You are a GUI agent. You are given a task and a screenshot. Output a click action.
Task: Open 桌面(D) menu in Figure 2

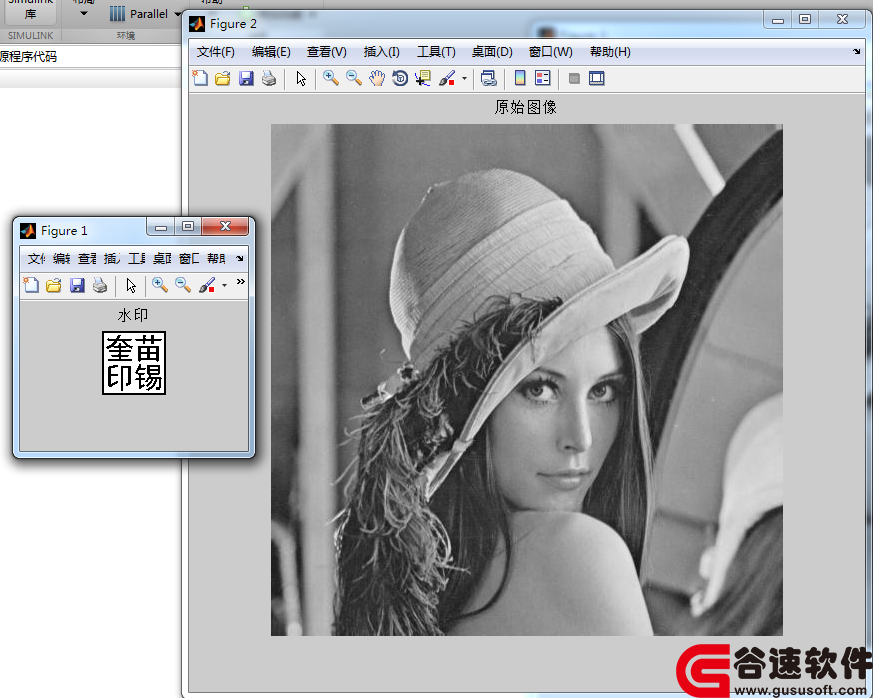[492, 52]
